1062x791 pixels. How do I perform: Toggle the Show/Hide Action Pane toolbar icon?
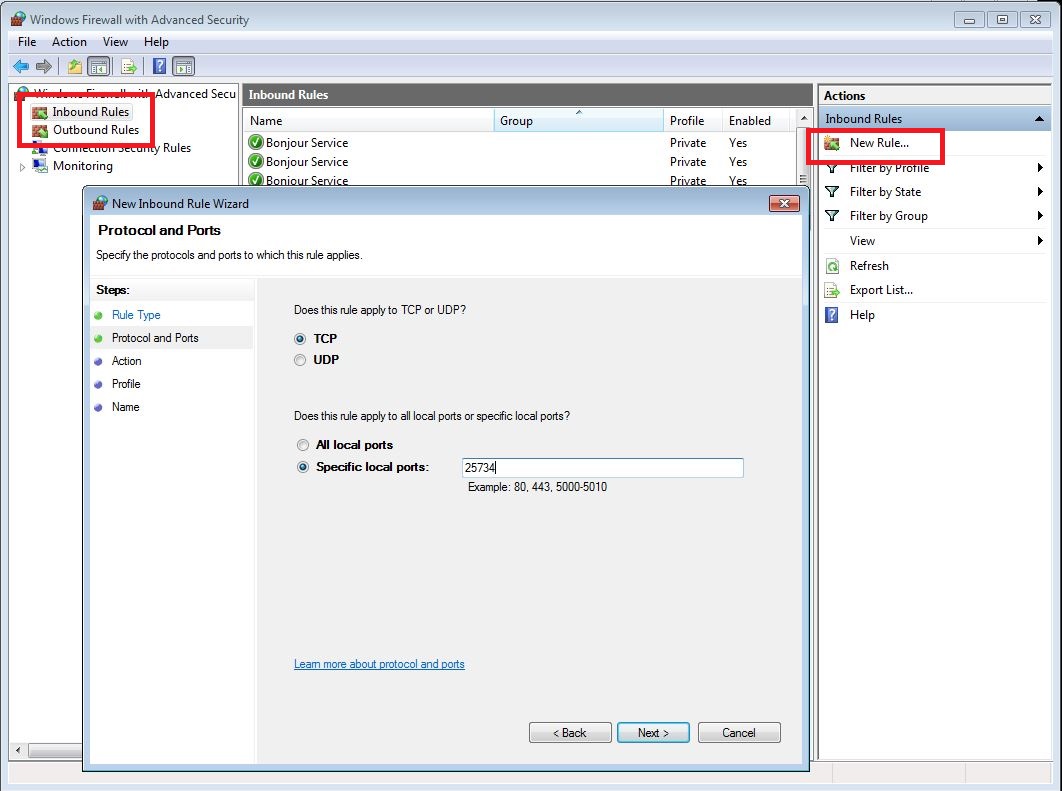(x=183, y=66)
